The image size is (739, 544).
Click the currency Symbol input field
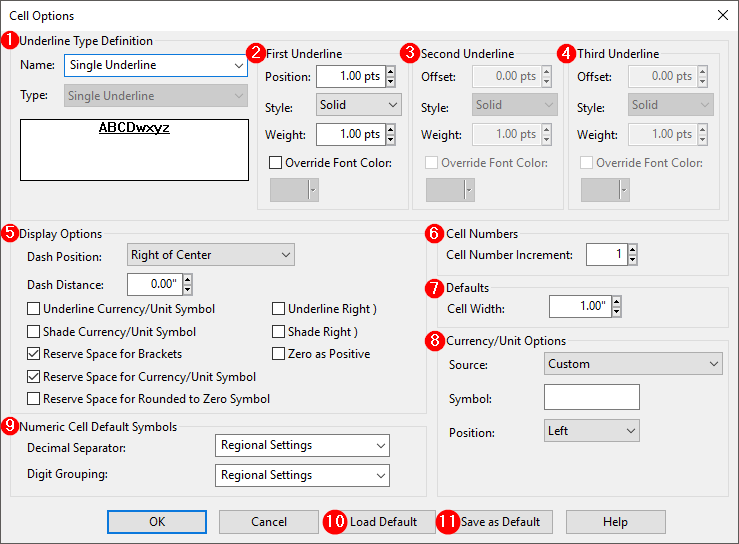point(591,398)
